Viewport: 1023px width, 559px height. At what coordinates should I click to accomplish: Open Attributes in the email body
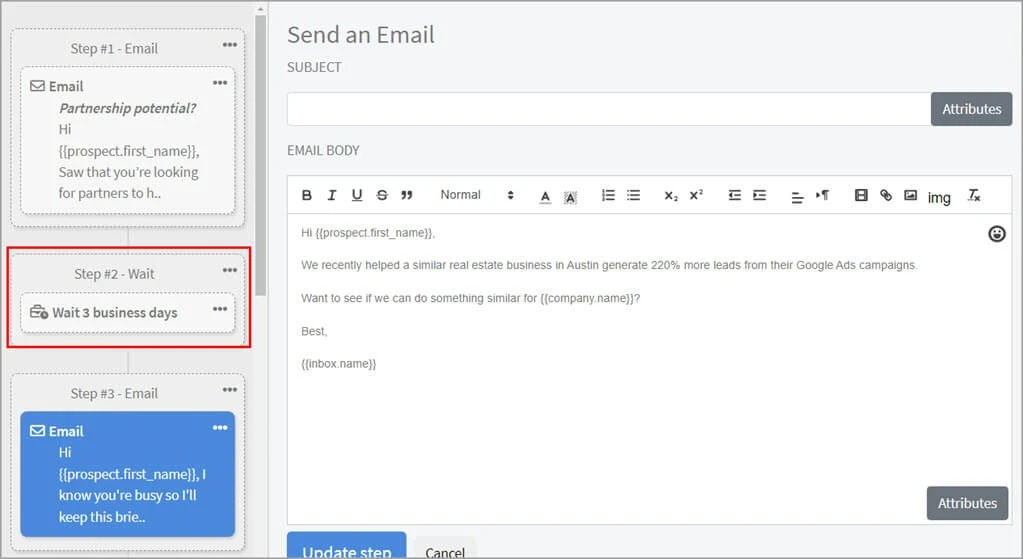pos(967,503)
